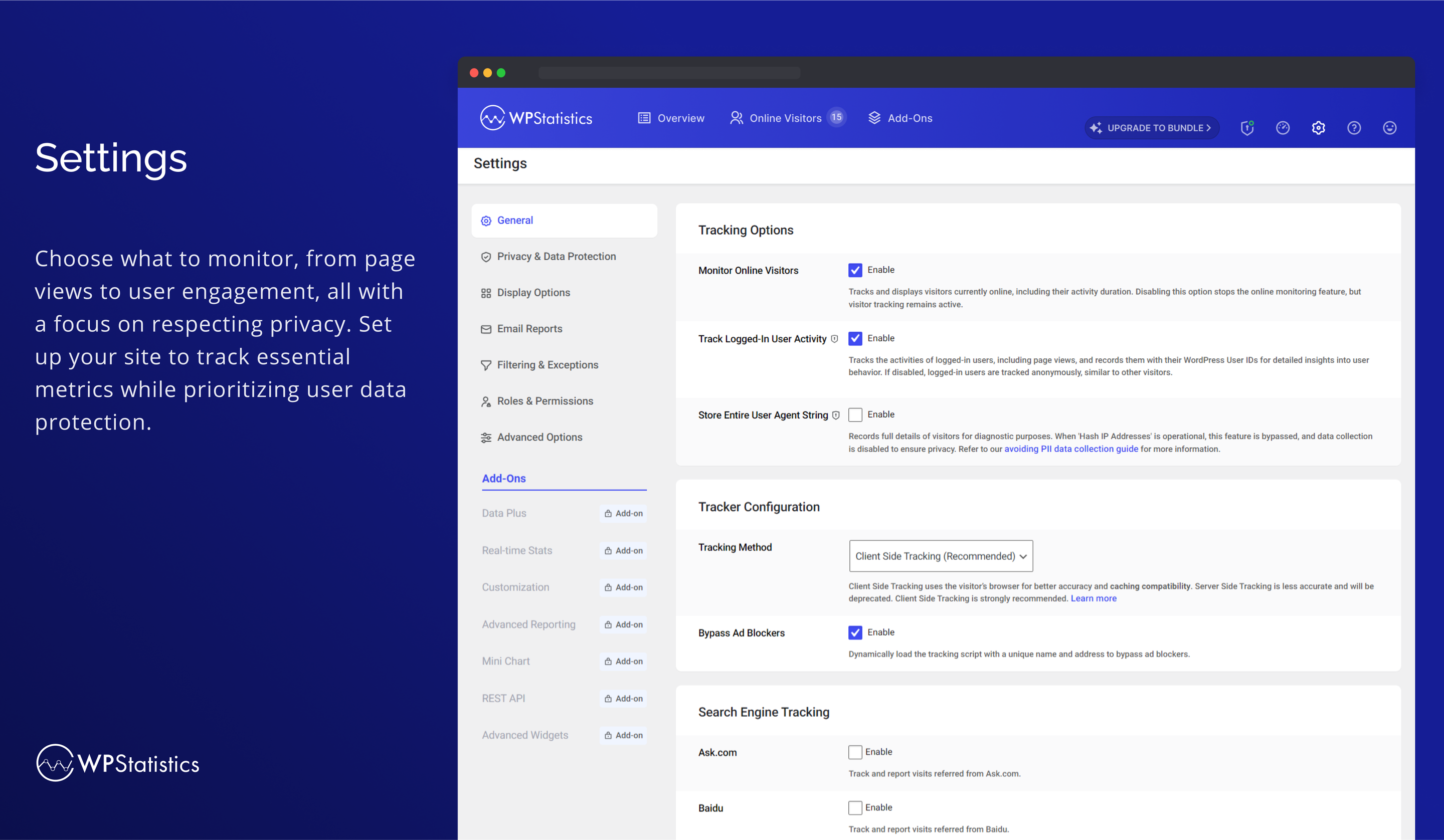Click info icon beside Track Logged-In User Activity
The image size is (1444, 840).
point(834,339)
